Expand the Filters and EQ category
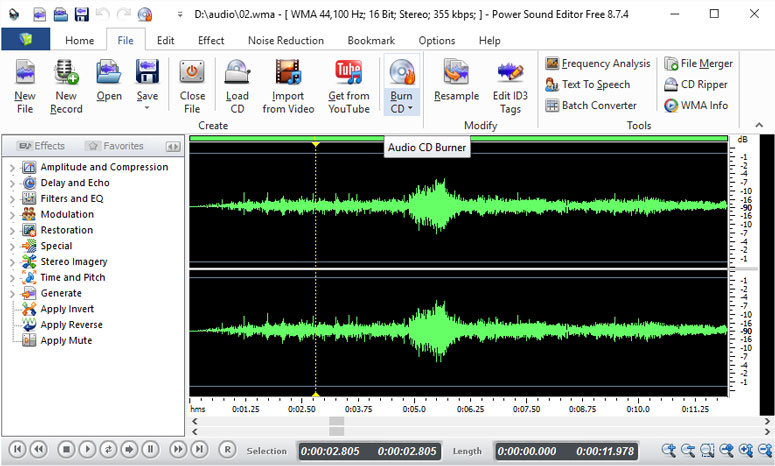This screenshot has height=466, width=775. tap(12, 199)
